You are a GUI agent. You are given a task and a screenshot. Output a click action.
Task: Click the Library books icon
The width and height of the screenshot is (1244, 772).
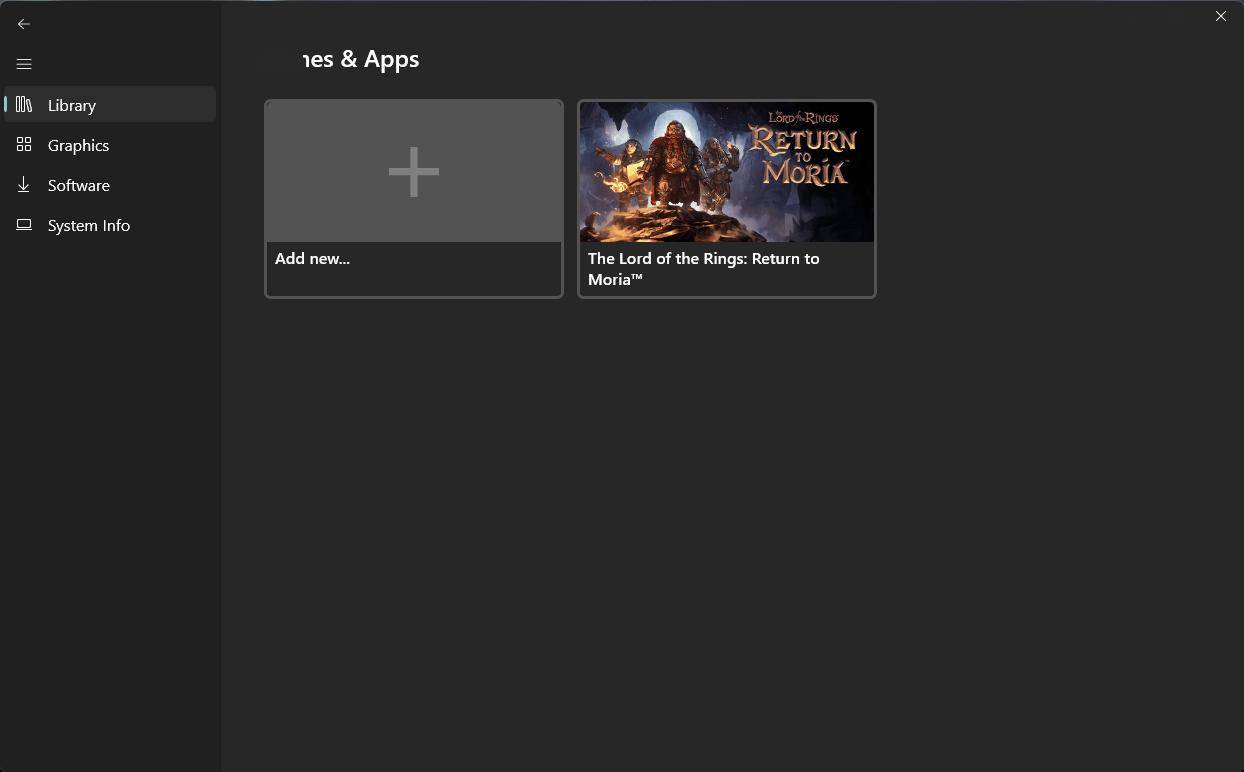coord(24,105)
